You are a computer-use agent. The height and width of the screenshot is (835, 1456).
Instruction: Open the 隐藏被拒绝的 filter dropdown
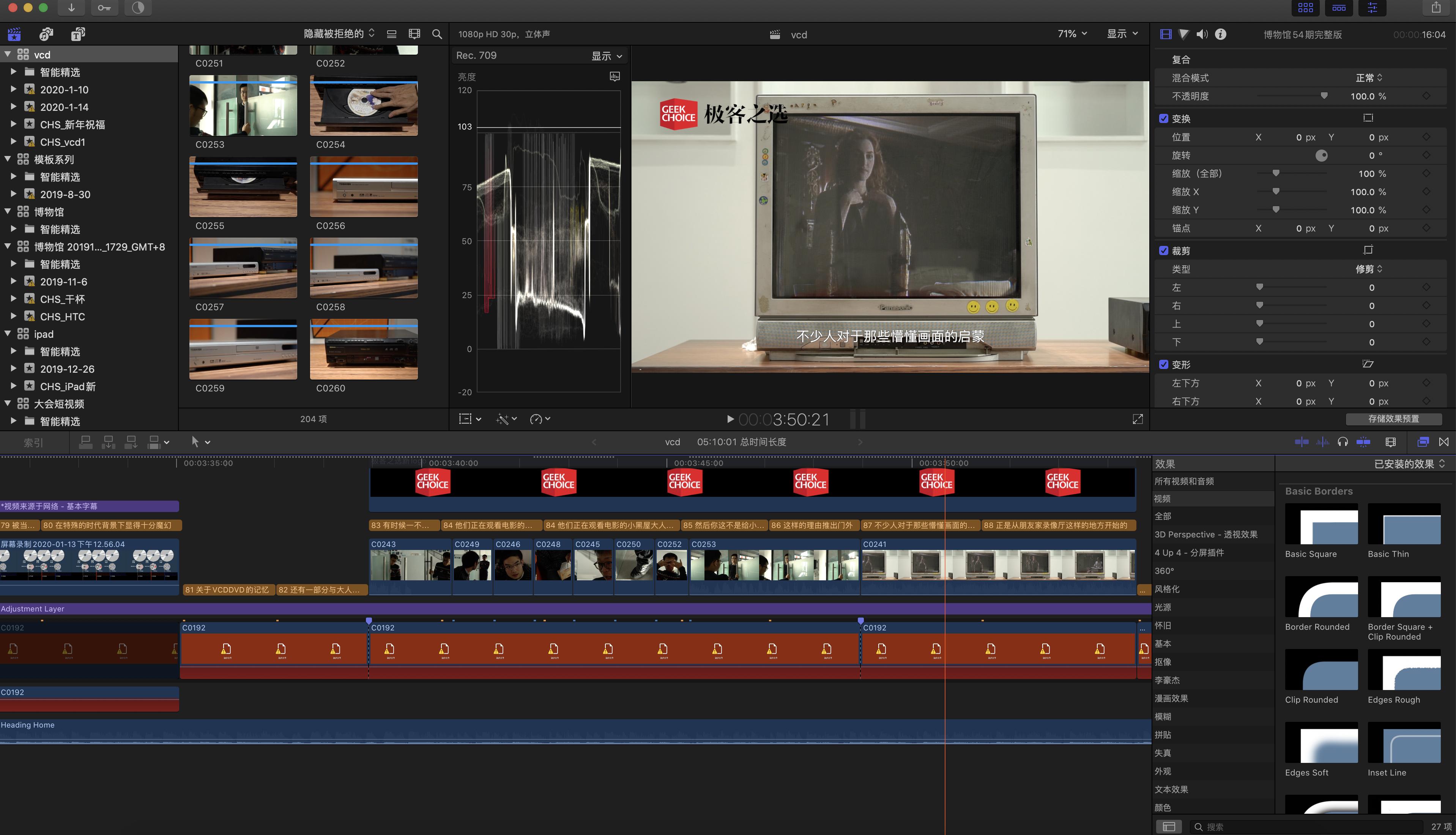[x=339, y=34]
